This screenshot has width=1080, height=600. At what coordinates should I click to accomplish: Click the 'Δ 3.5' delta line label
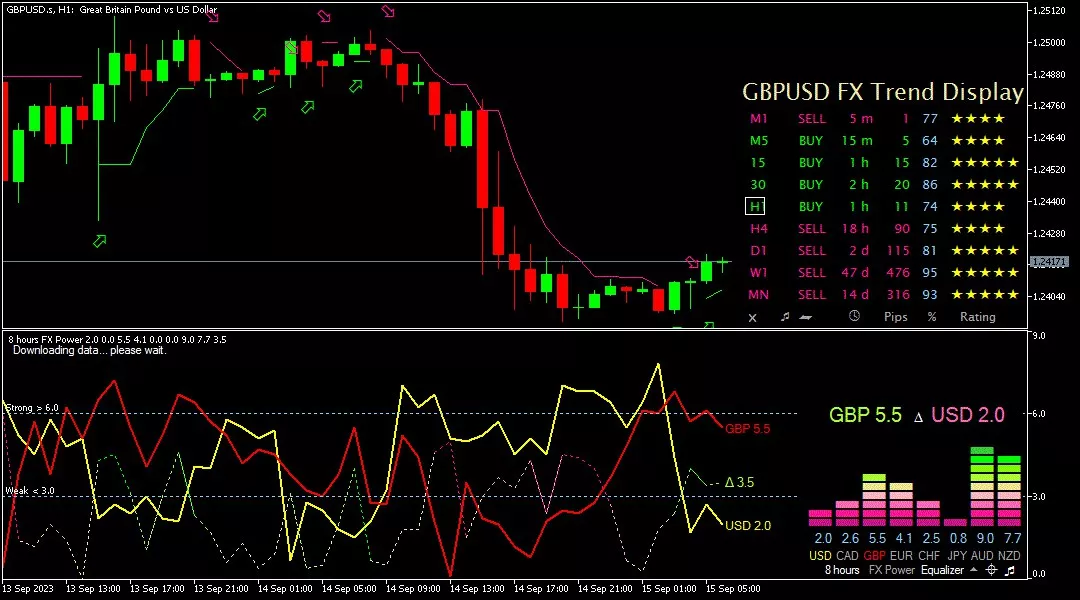[x=740, y=482]
